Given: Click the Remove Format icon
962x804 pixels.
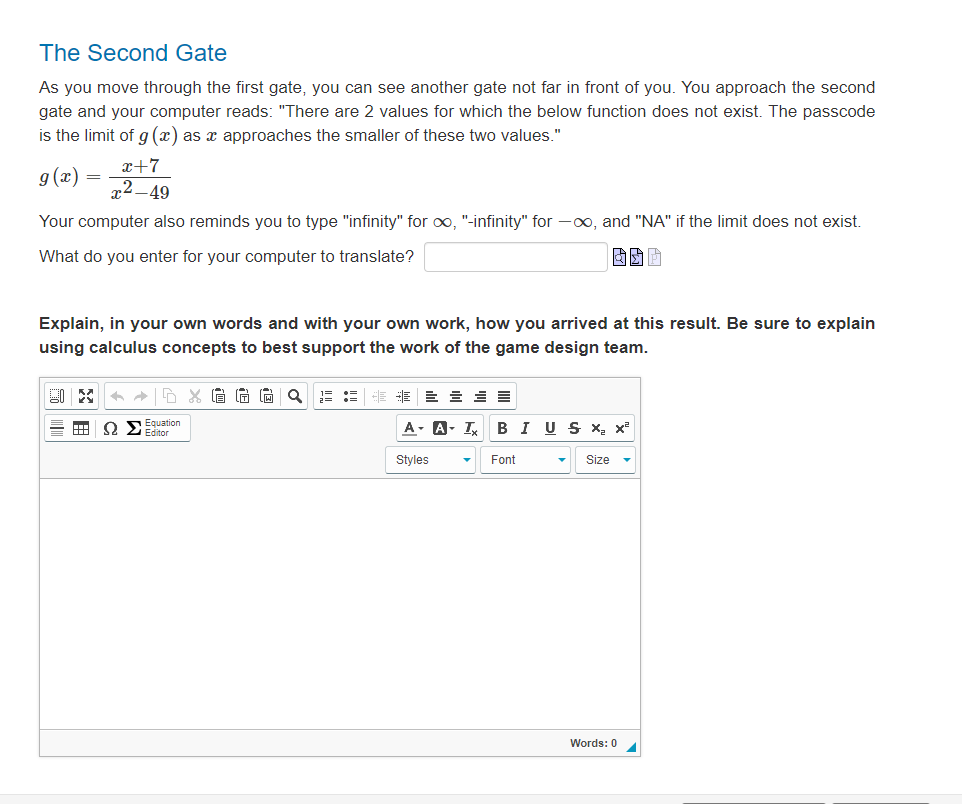Looking at the screenshot, I should coord(470,428).
